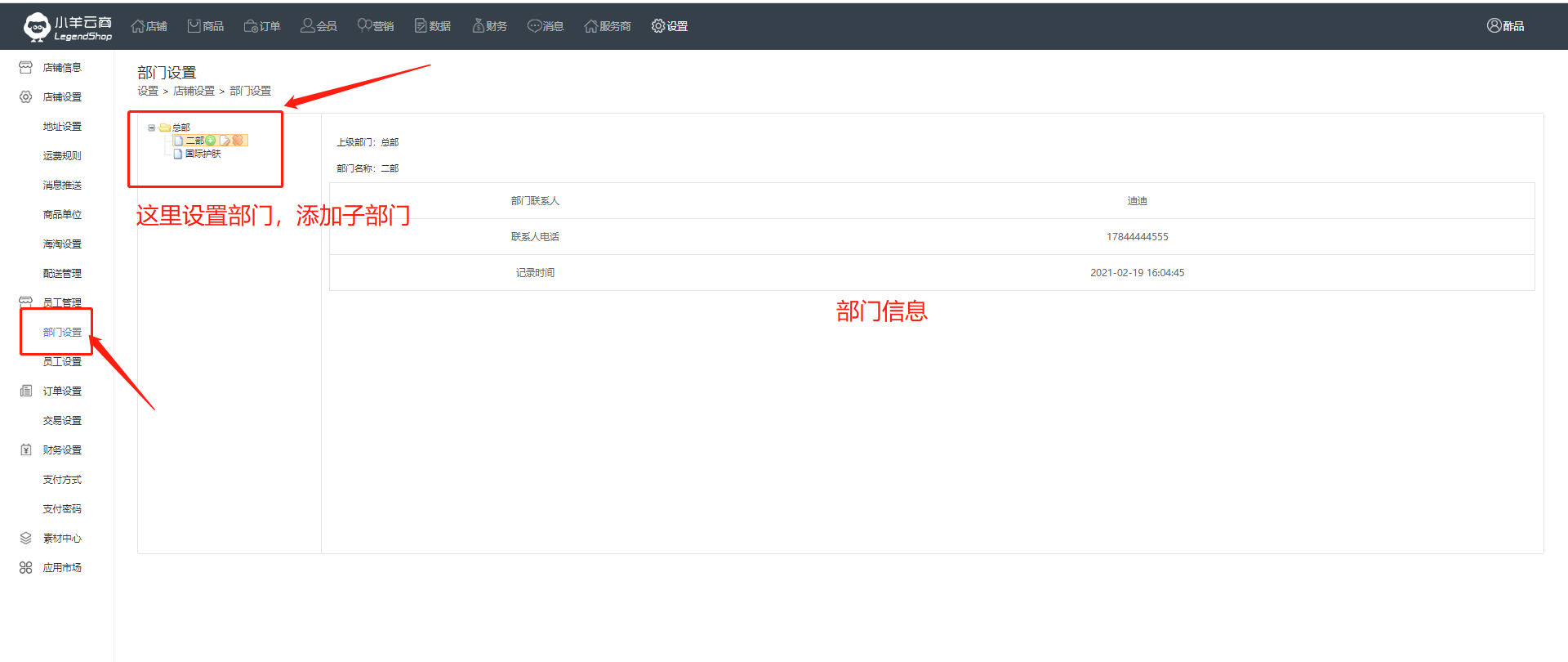
Task: Open 地址设置 in the sidebar
Action: click(62, 127)
